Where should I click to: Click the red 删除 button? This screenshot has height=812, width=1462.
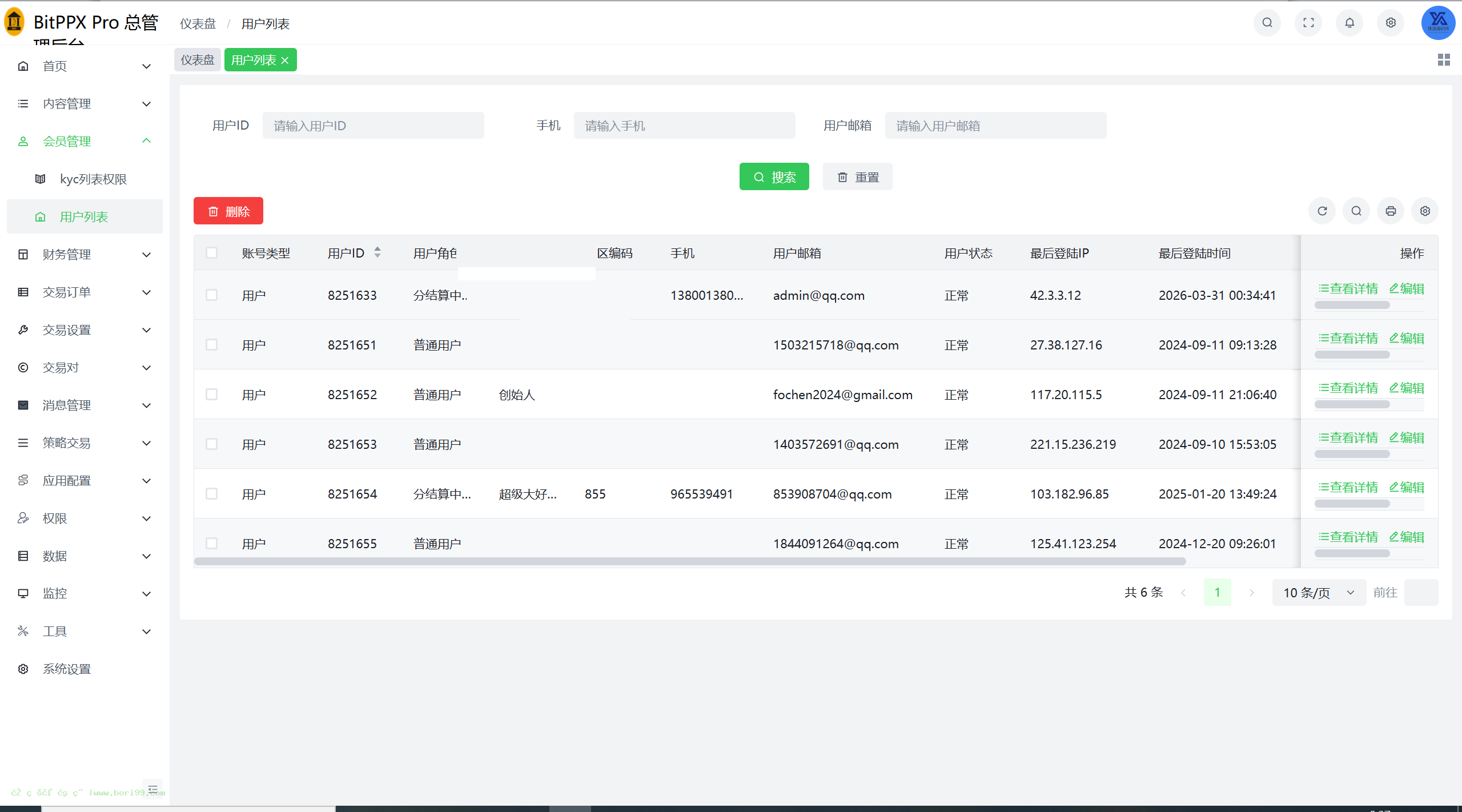tap(228, 211)
